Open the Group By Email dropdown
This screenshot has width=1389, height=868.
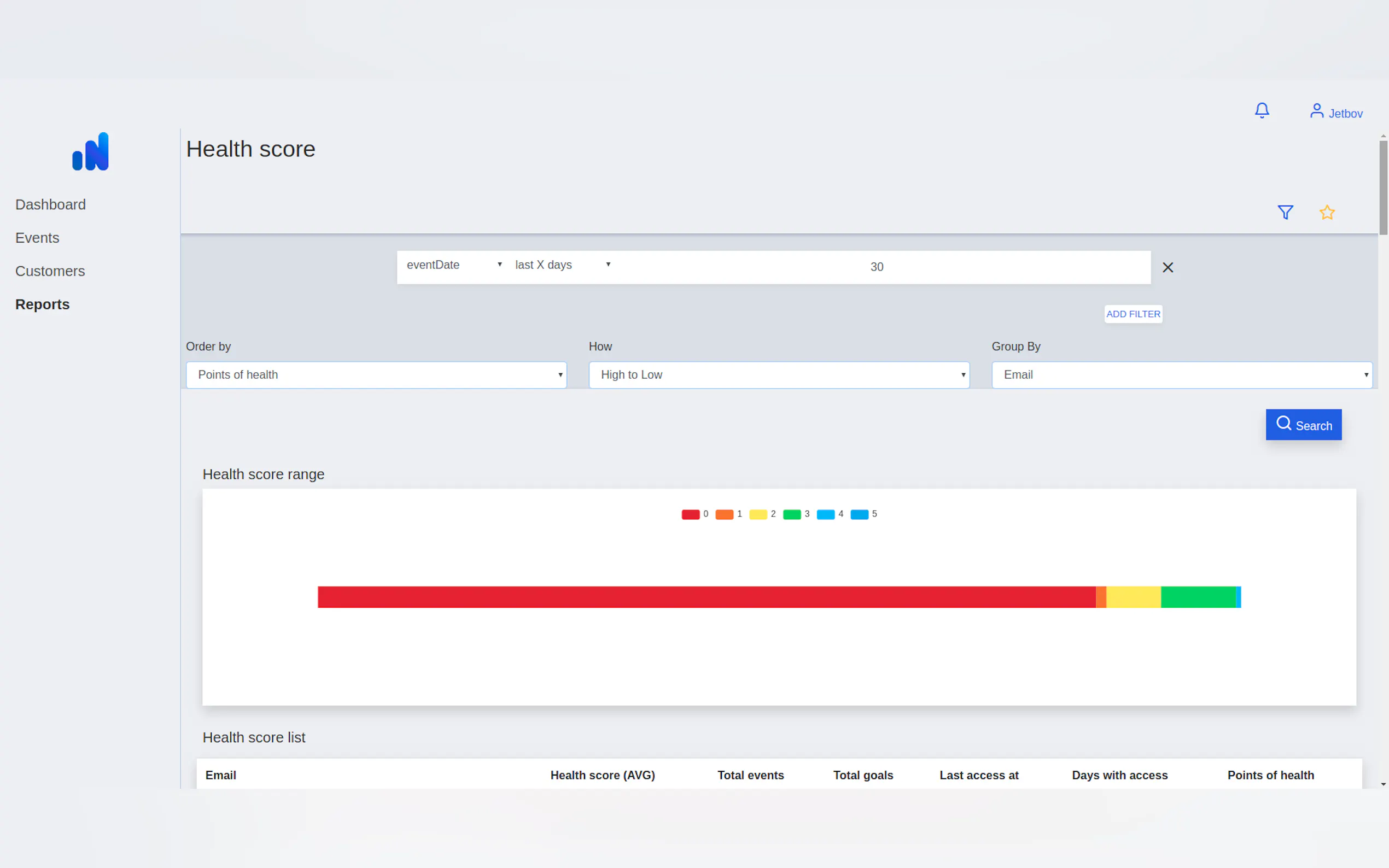pyautogui.click(x=1181, y=375)
